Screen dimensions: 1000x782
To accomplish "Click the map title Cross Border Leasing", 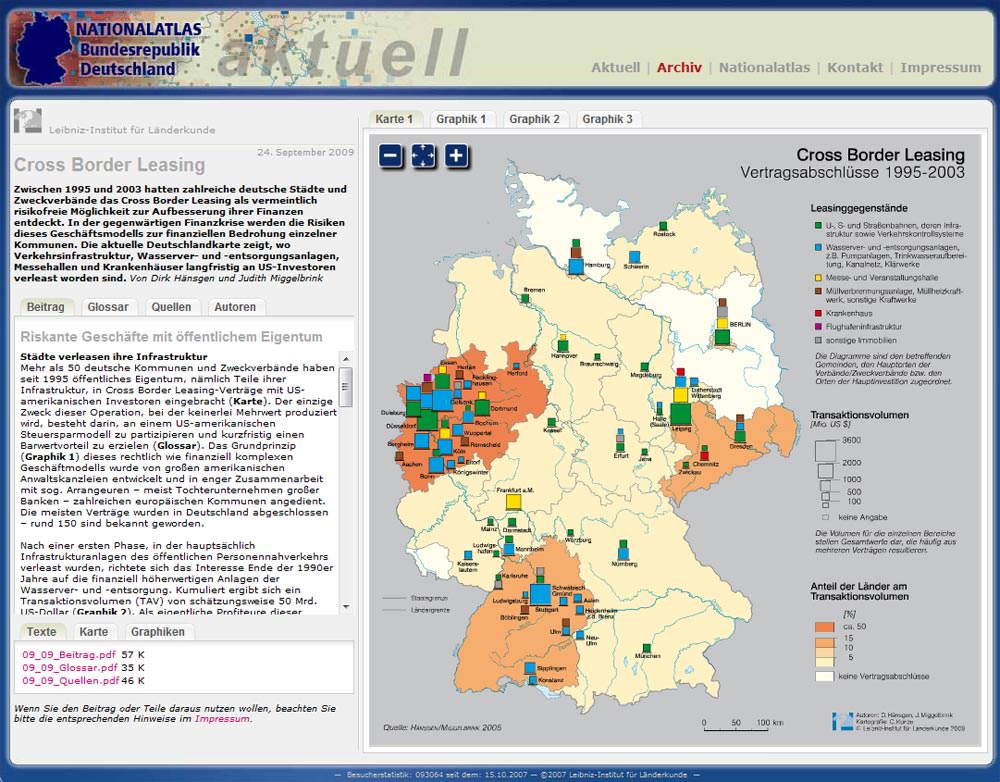I will (x=881, y=155).
